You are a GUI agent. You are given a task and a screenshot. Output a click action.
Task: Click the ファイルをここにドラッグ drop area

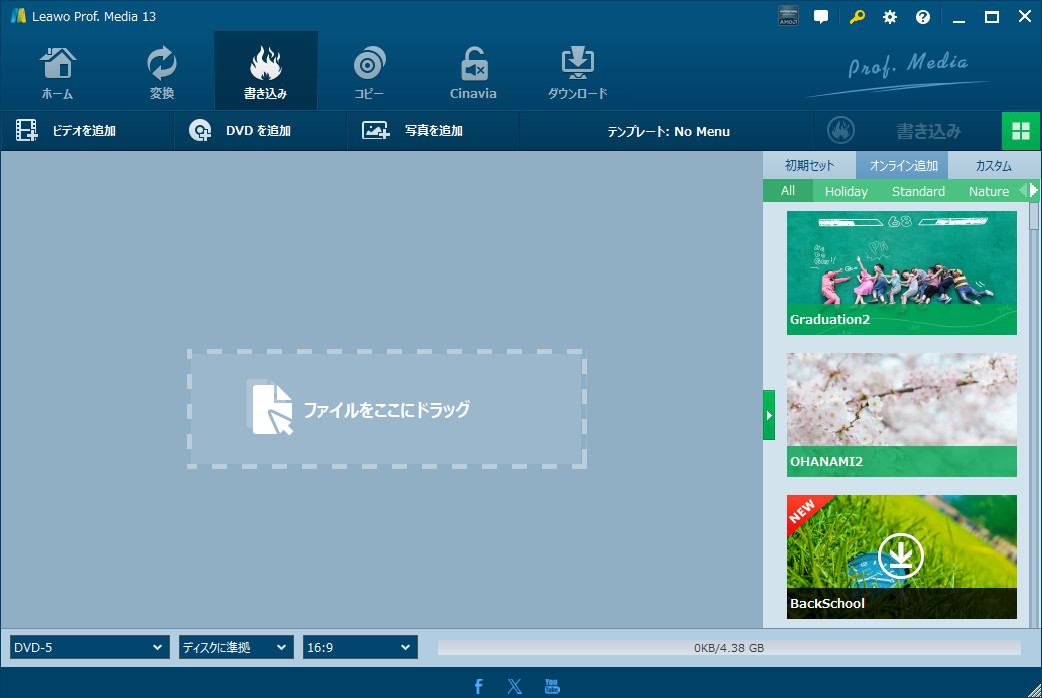[387, 409]
